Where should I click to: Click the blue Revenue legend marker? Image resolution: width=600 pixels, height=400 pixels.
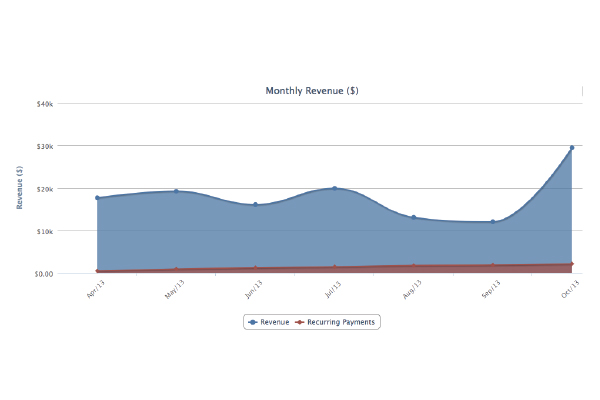253,322
